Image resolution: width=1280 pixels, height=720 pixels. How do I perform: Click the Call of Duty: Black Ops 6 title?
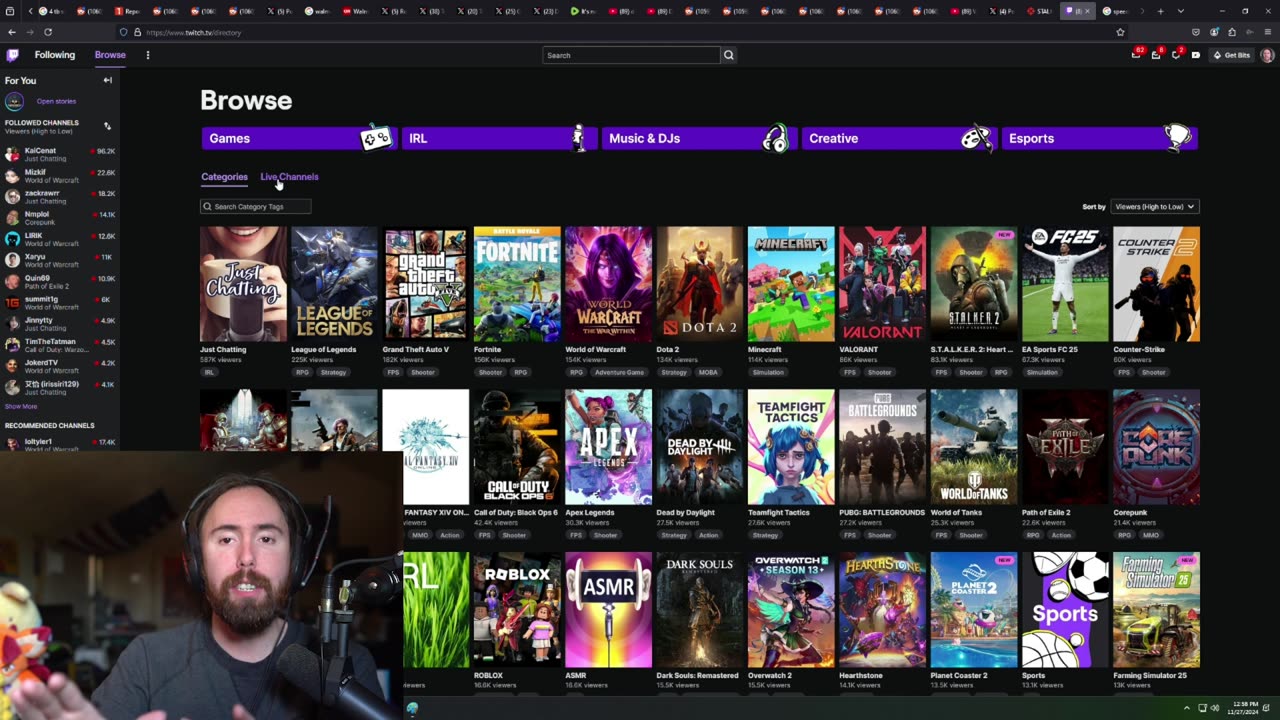(x=515, y=512)
